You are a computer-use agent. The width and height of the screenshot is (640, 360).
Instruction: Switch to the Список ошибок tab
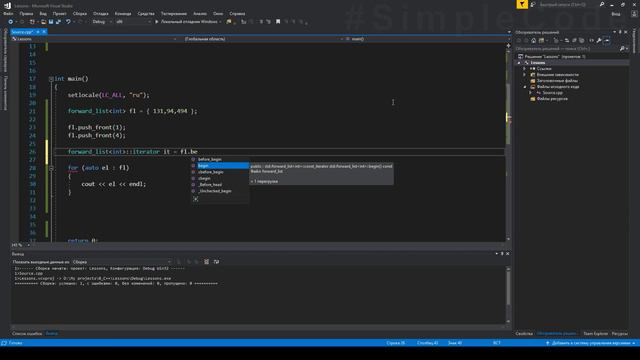point(27,333)
